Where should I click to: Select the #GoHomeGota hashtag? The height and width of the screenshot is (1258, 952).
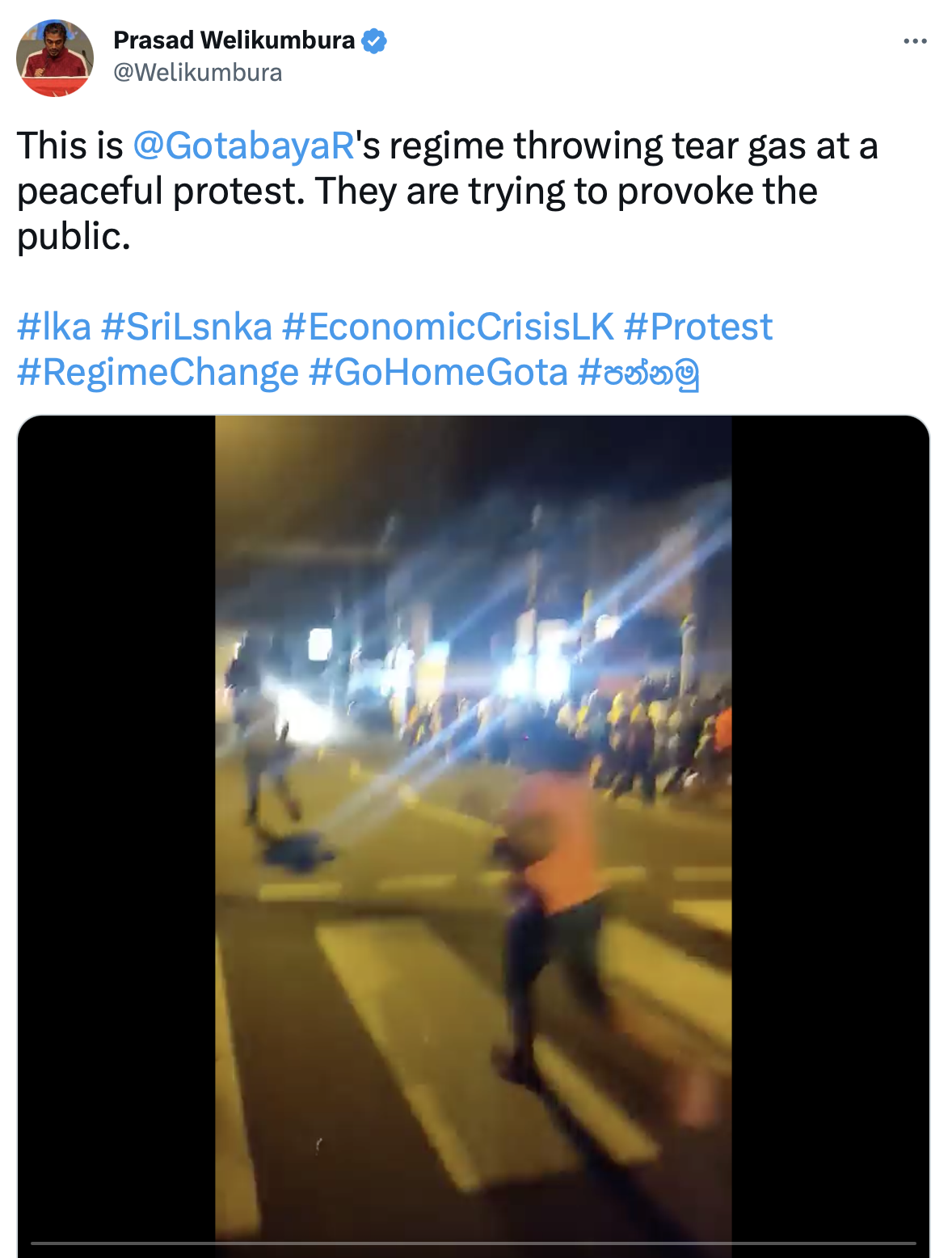[x=438, y=373]
